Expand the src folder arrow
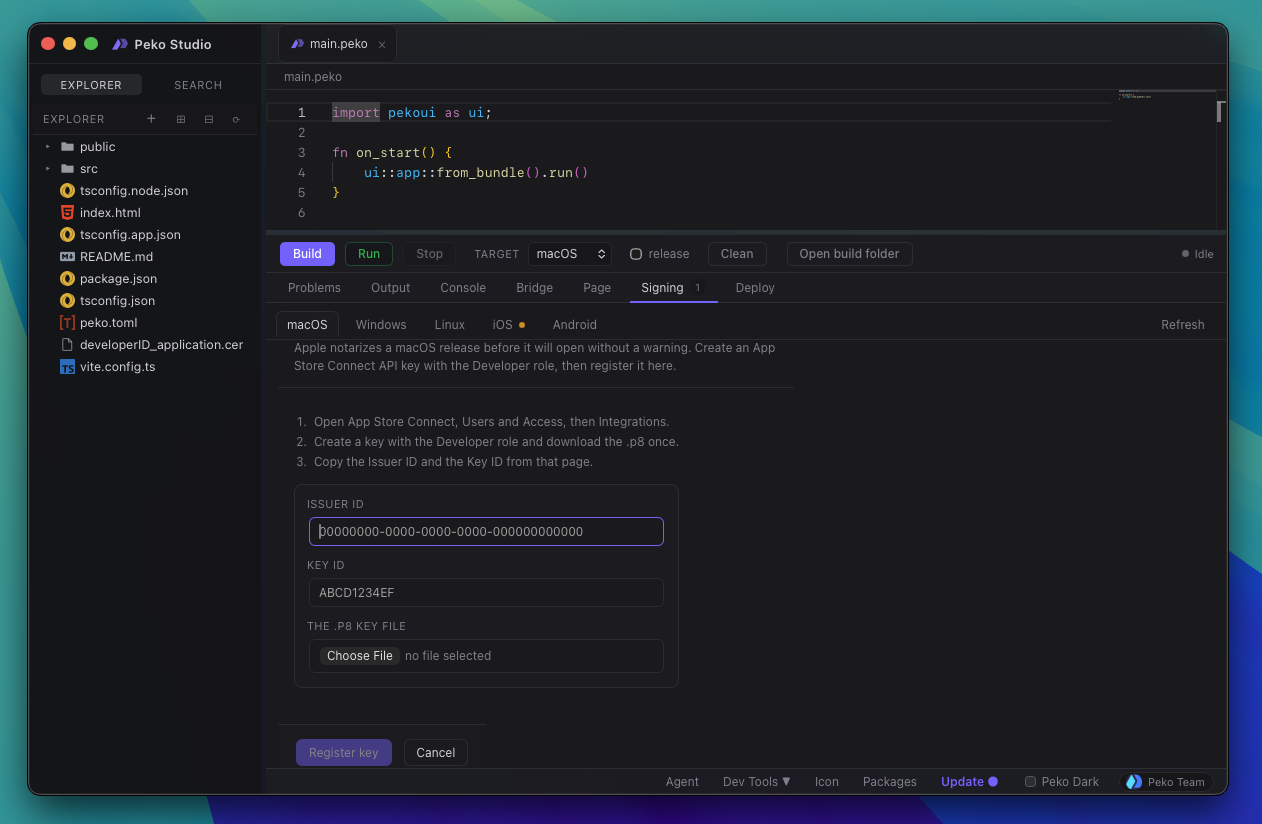The image size is (1262, 824). [x=48, y=169]
